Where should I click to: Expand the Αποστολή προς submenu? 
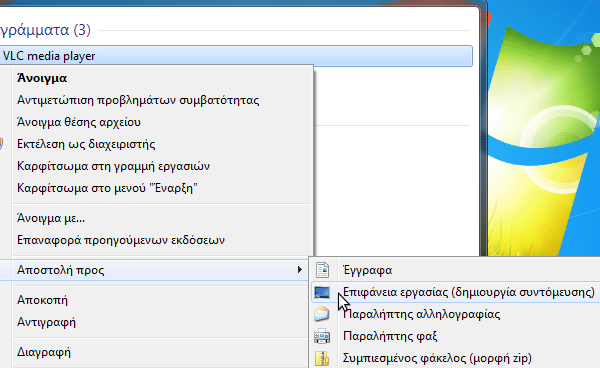pos(155,270)
